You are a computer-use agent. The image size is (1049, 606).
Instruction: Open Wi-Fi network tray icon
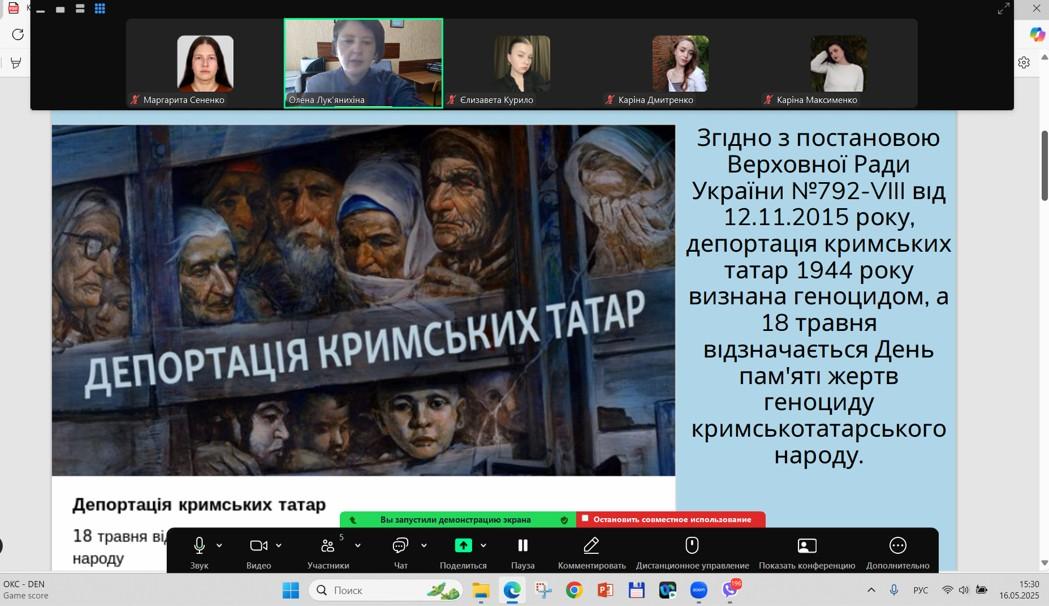click(947, 590)
